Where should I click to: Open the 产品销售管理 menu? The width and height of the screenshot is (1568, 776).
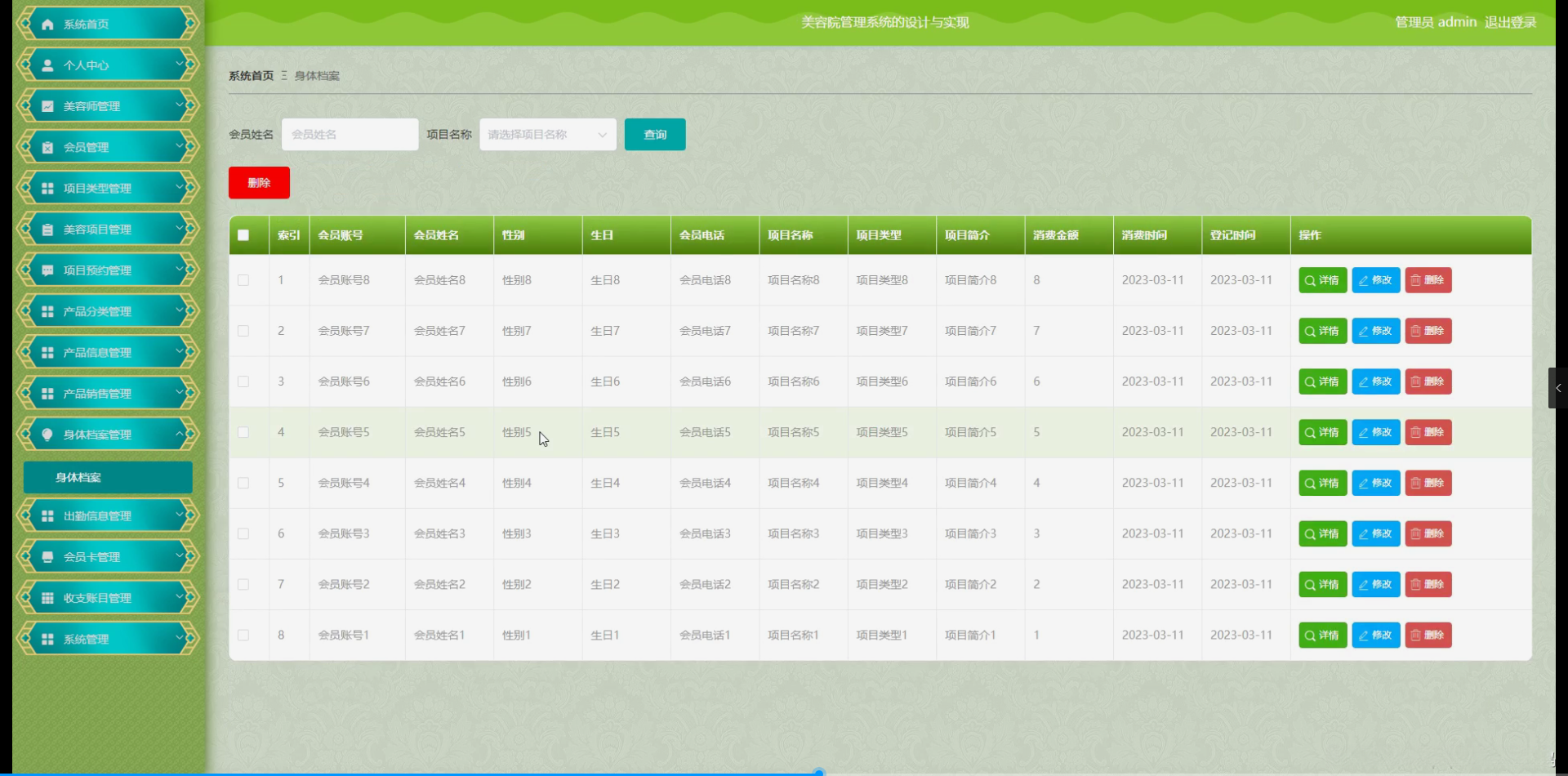pyautogui.click(x=108, y=393)
